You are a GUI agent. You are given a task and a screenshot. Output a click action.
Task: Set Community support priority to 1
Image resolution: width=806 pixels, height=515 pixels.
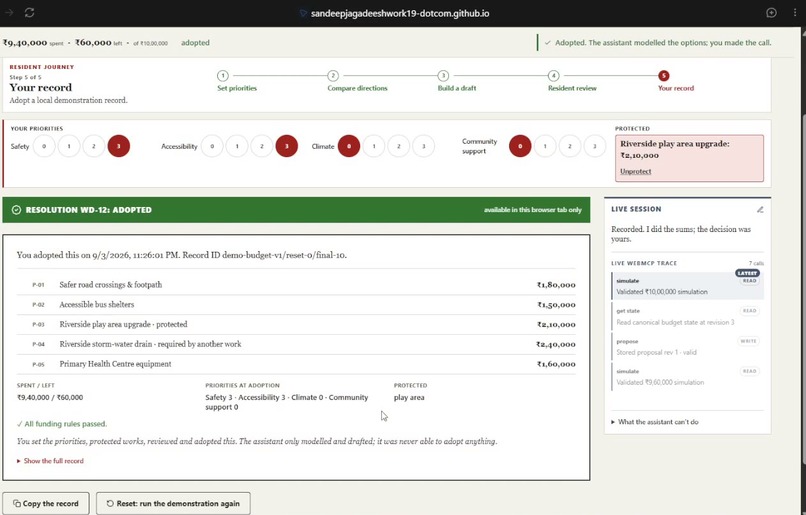(545, 146)
